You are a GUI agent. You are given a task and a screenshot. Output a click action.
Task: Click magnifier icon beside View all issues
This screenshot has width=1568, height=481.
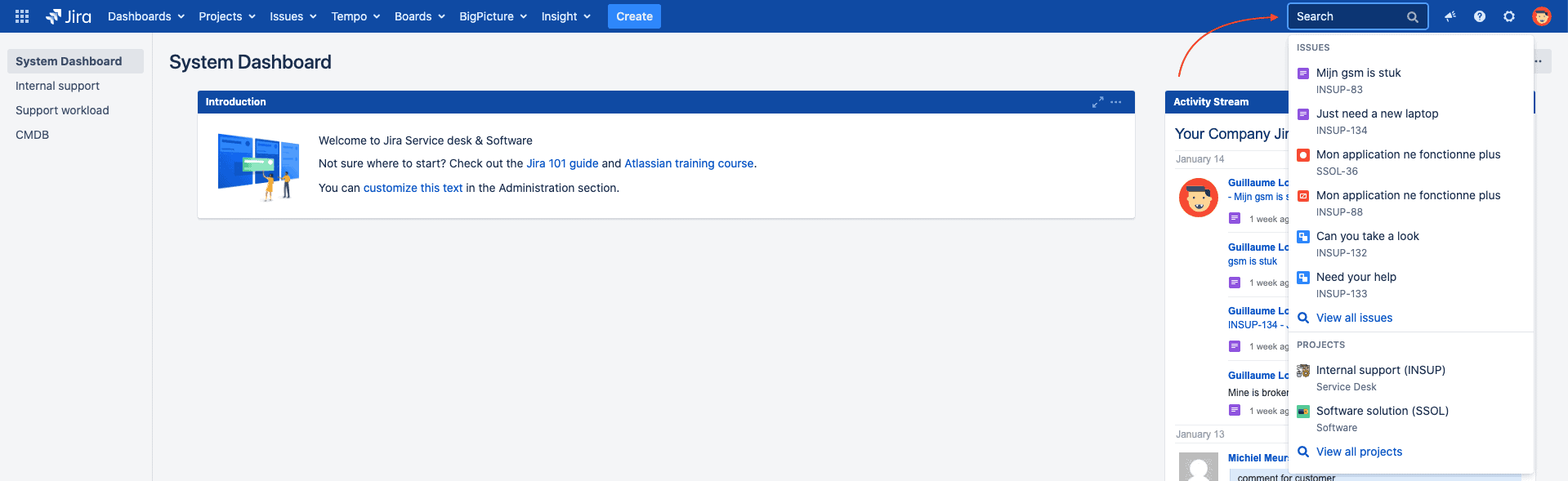(x=1303, y=318)
